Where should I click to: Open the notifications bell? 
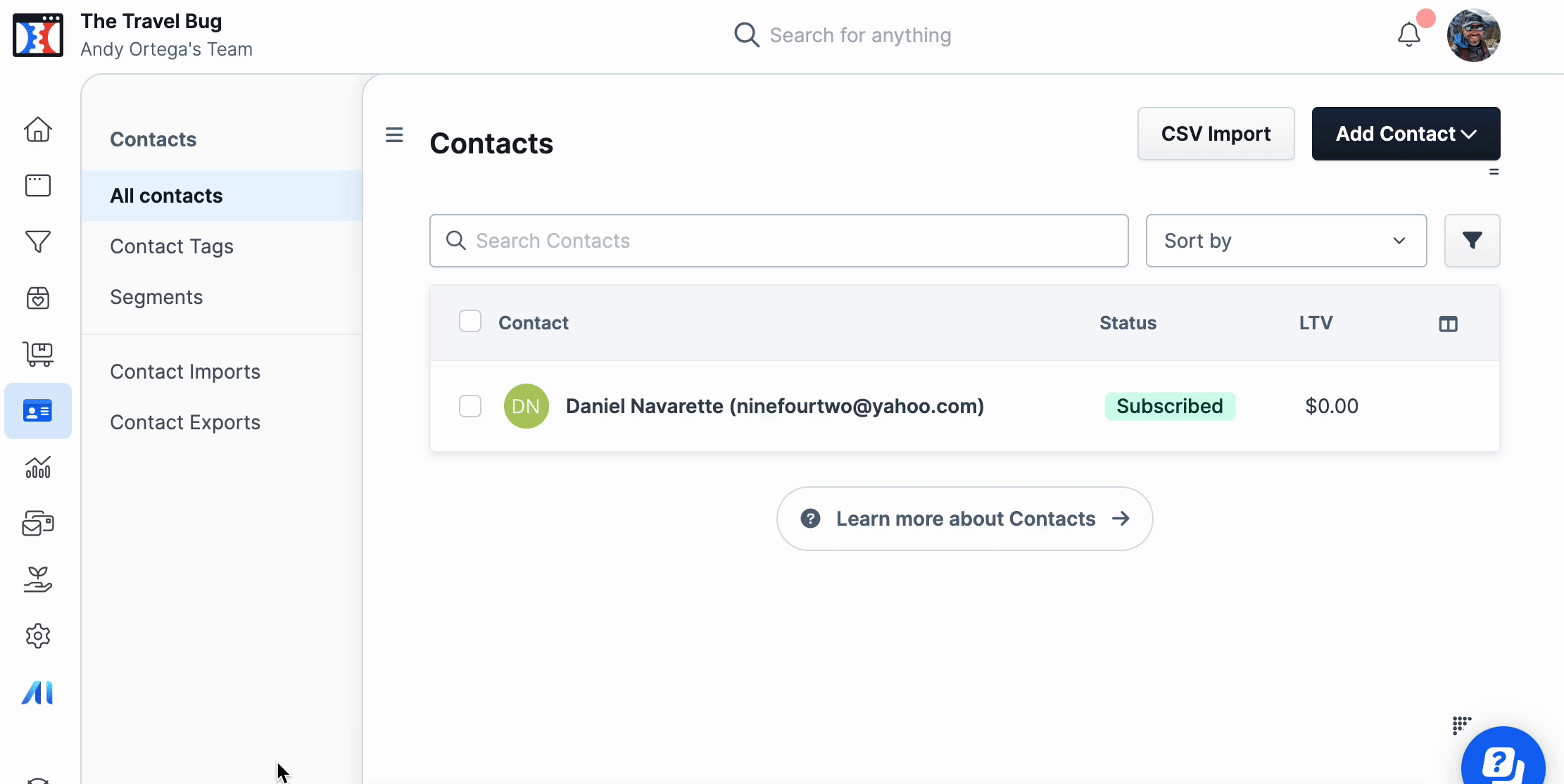click(1408, 34)
